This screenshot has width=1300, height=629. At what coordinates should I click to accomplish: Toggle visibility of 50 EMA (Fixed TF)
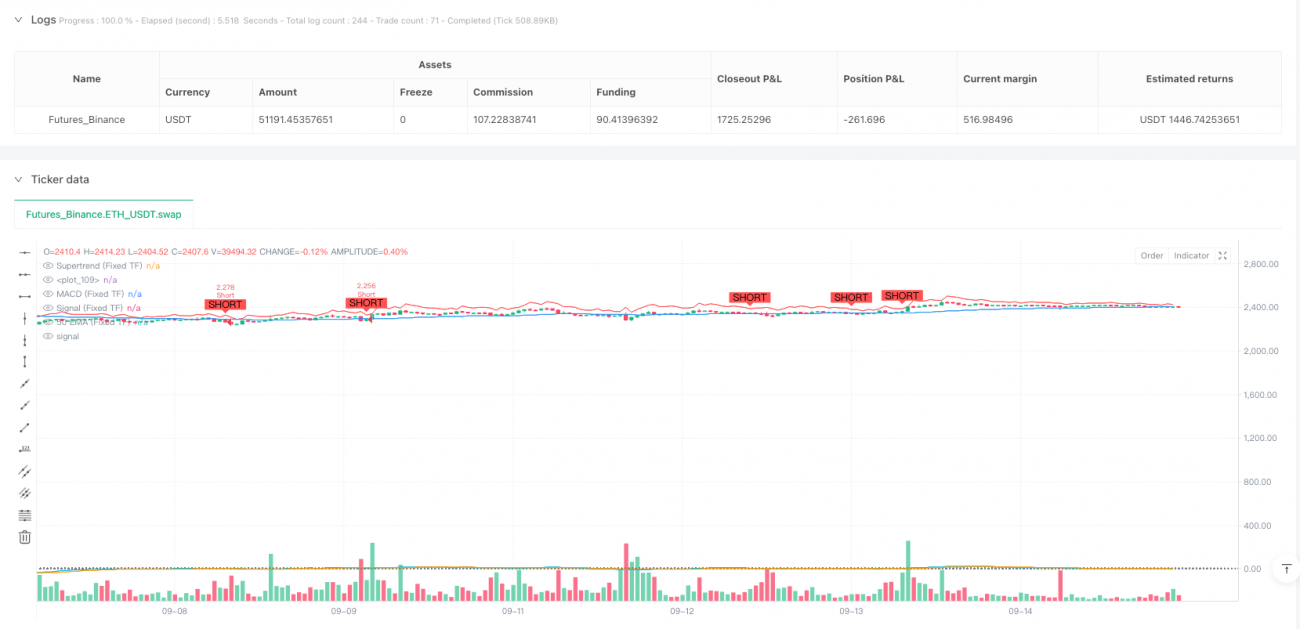click(x=47, y=322)
